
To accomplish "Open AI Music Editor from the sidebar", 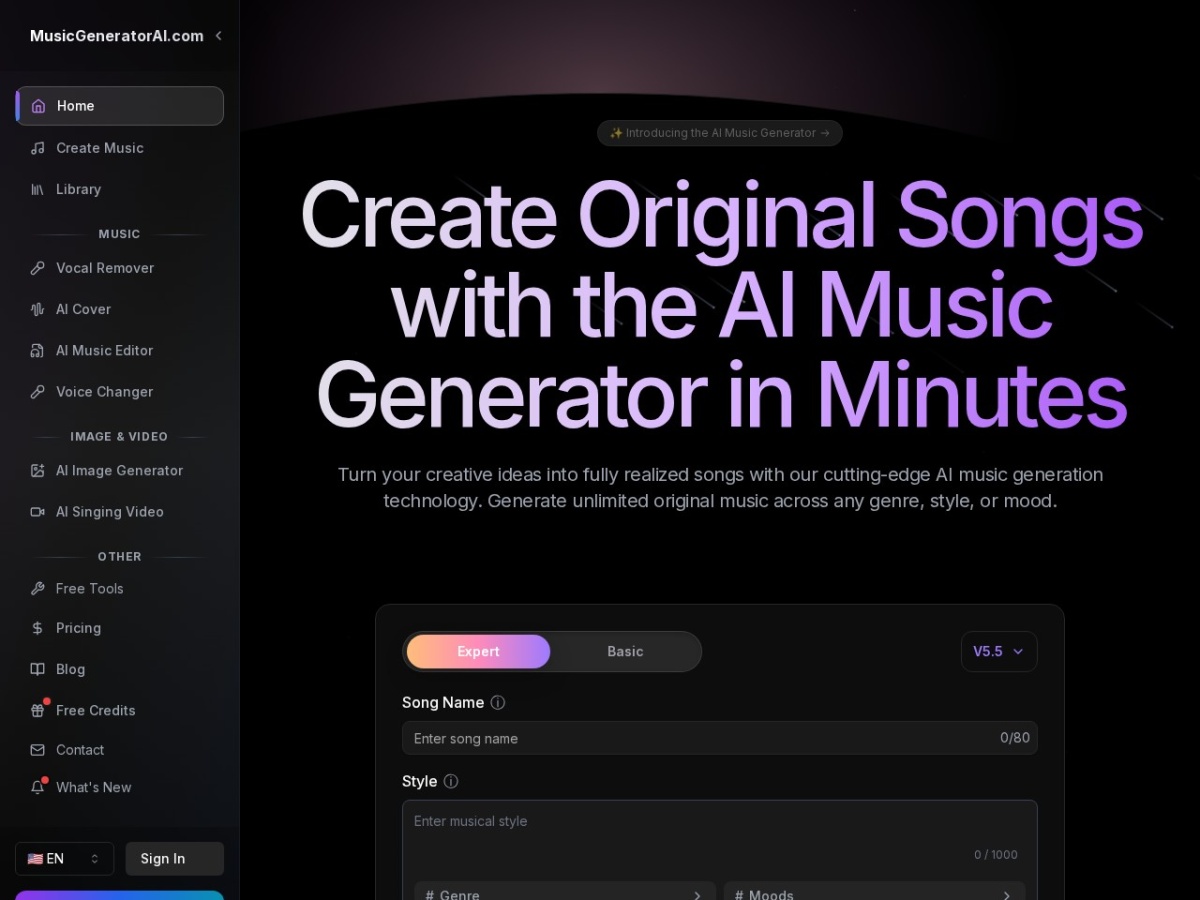I will 120,350.
